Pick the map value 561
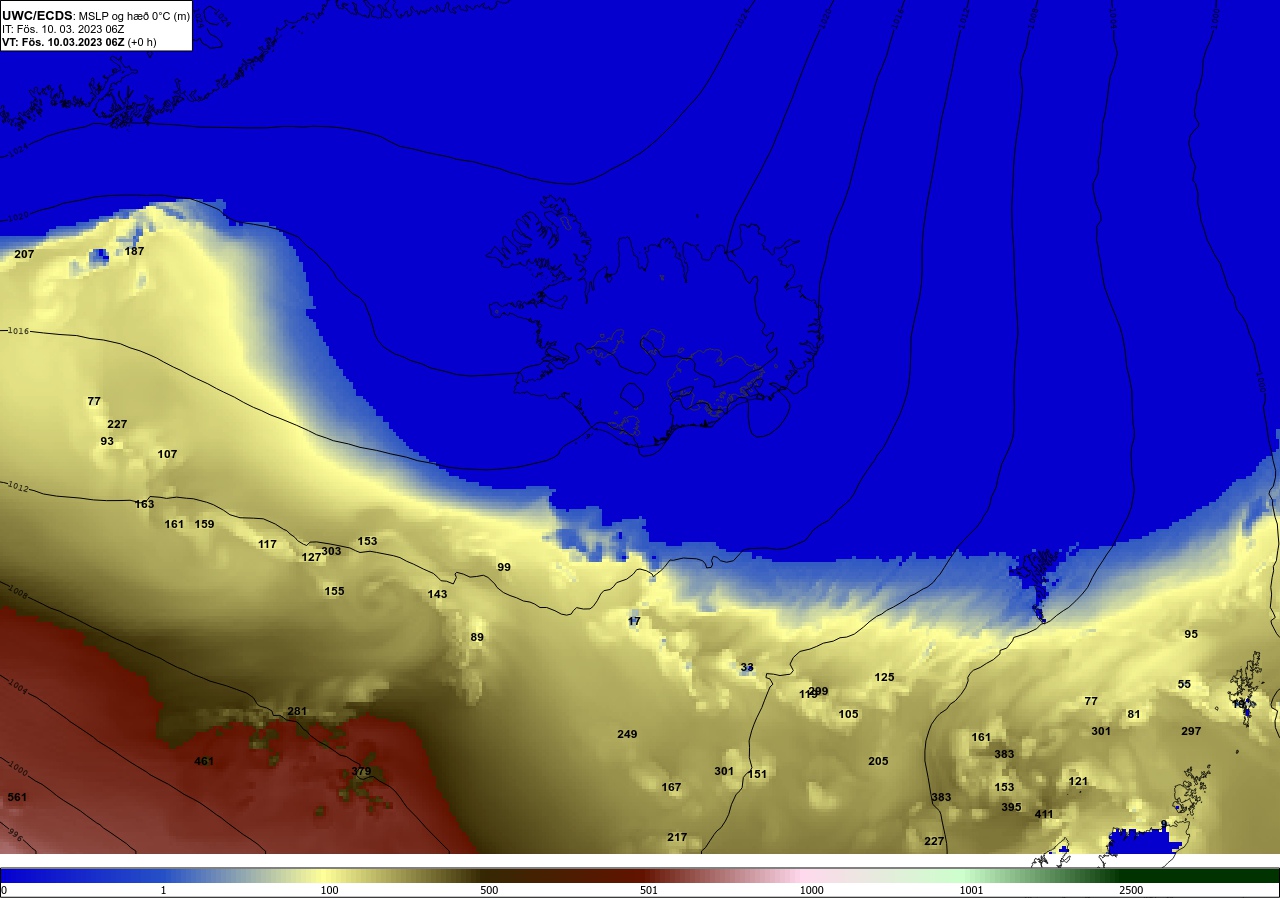The image size is (1280, 898). click(x=17, y=797)
